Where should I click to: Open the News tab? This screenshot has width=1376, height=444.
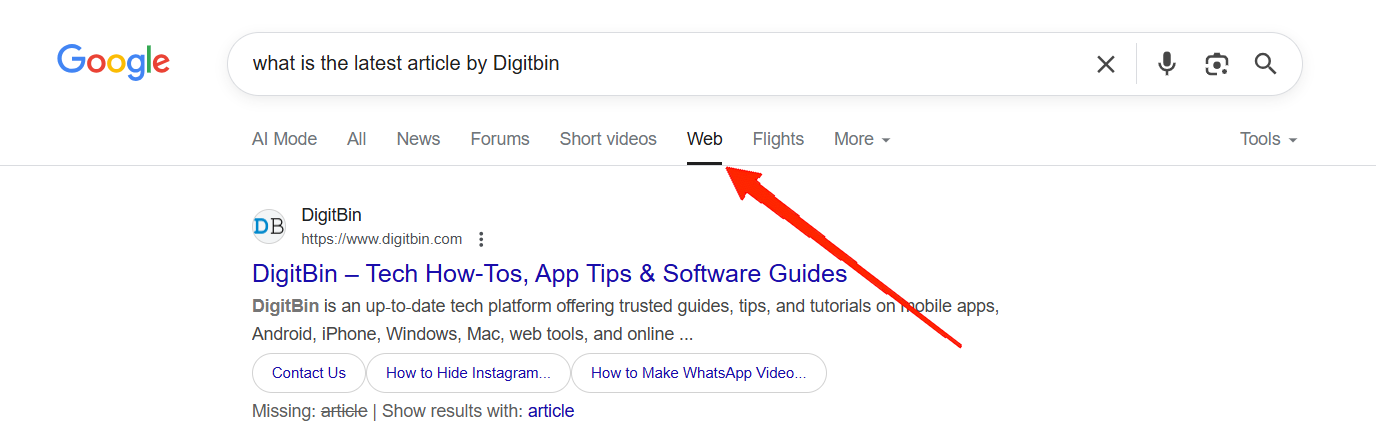pyautogui.click(x=418, y=139)
